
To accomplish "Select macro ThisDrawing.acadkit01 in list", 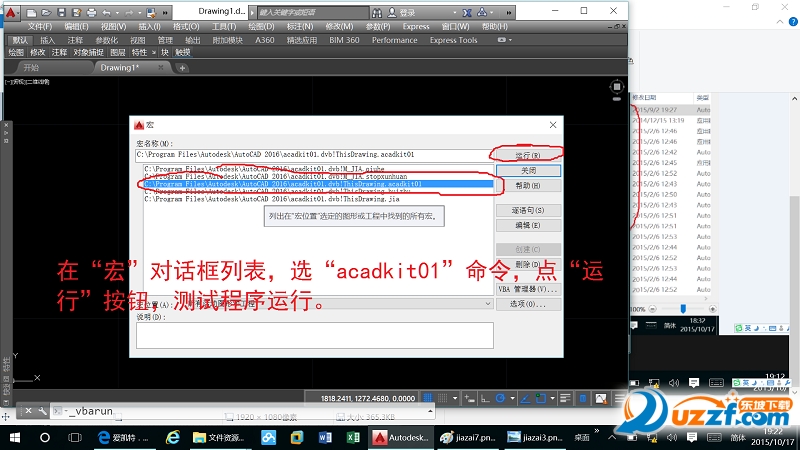I will pos(318,184).
